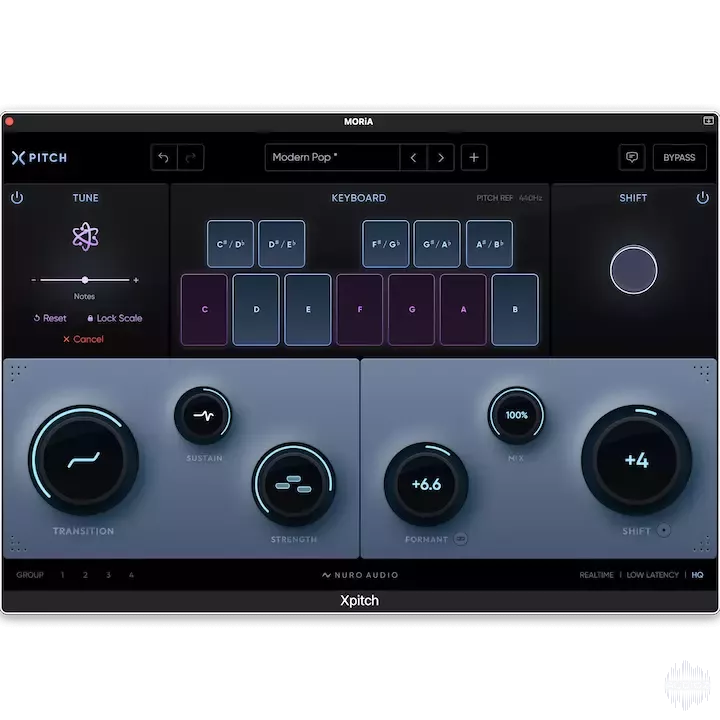Click the FORMANT knob showing +6.6
The height and width of the screenshot is (720, 720).
point(426,484)
